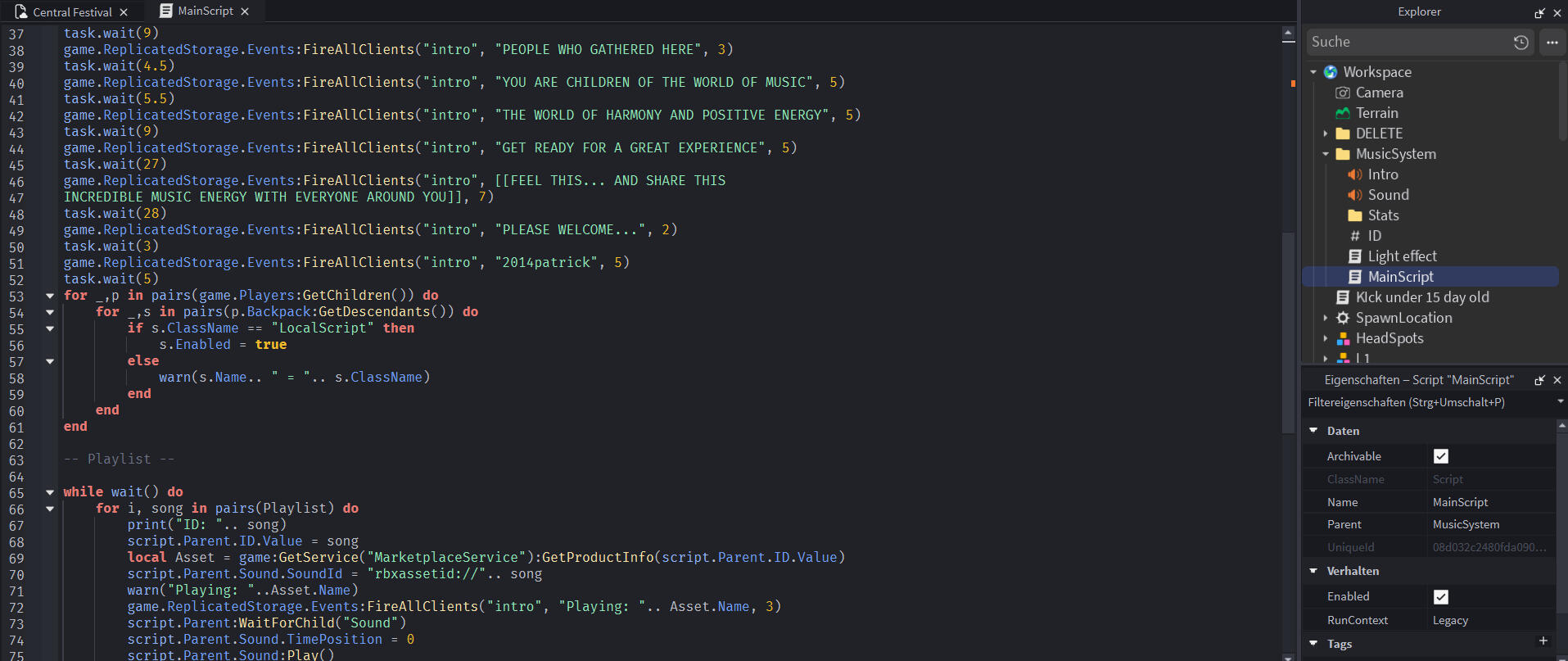Open the Explorer more options ellipsis button
The image size is (1568, 661).
(1552, 43)
